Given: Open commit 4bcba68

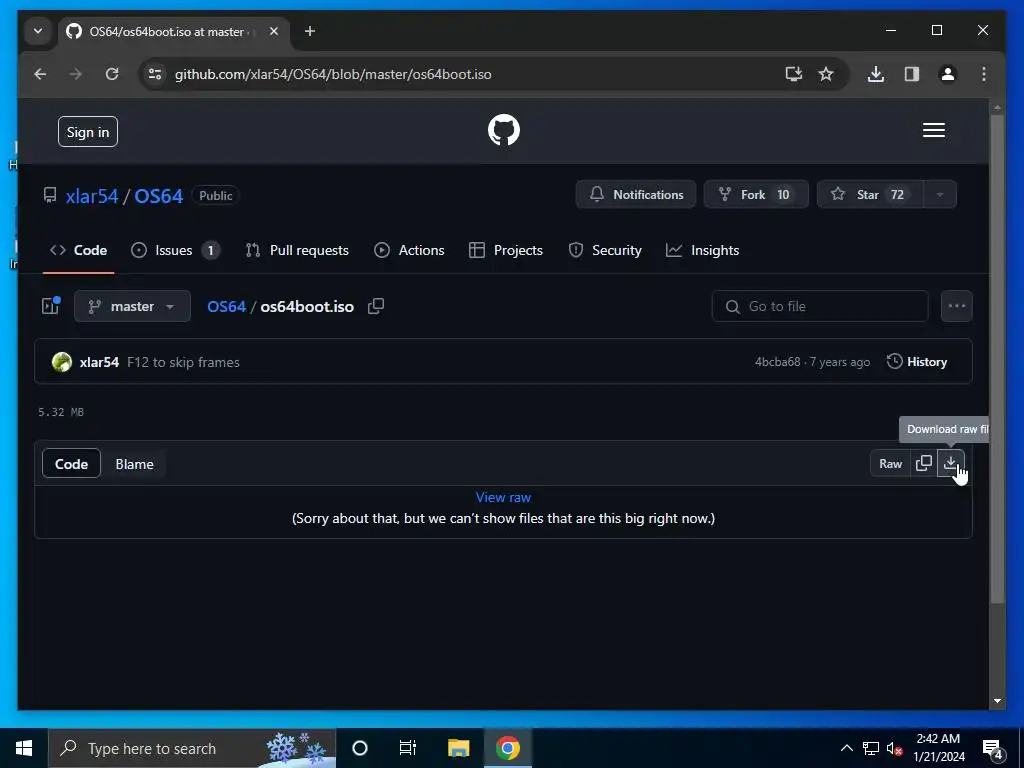Looking at the screenshot, I should coord(777,362).
